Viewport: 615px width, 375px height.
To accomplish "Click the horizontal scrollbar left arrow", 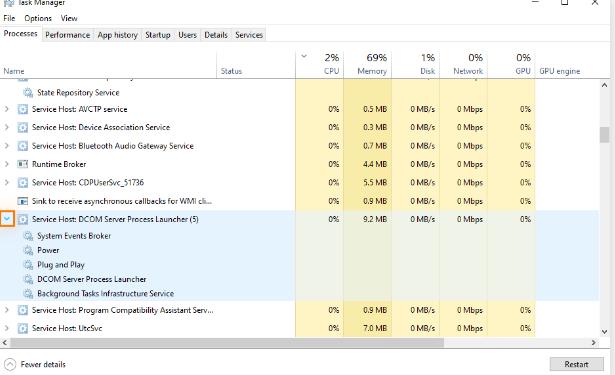I will pos(5,342).
